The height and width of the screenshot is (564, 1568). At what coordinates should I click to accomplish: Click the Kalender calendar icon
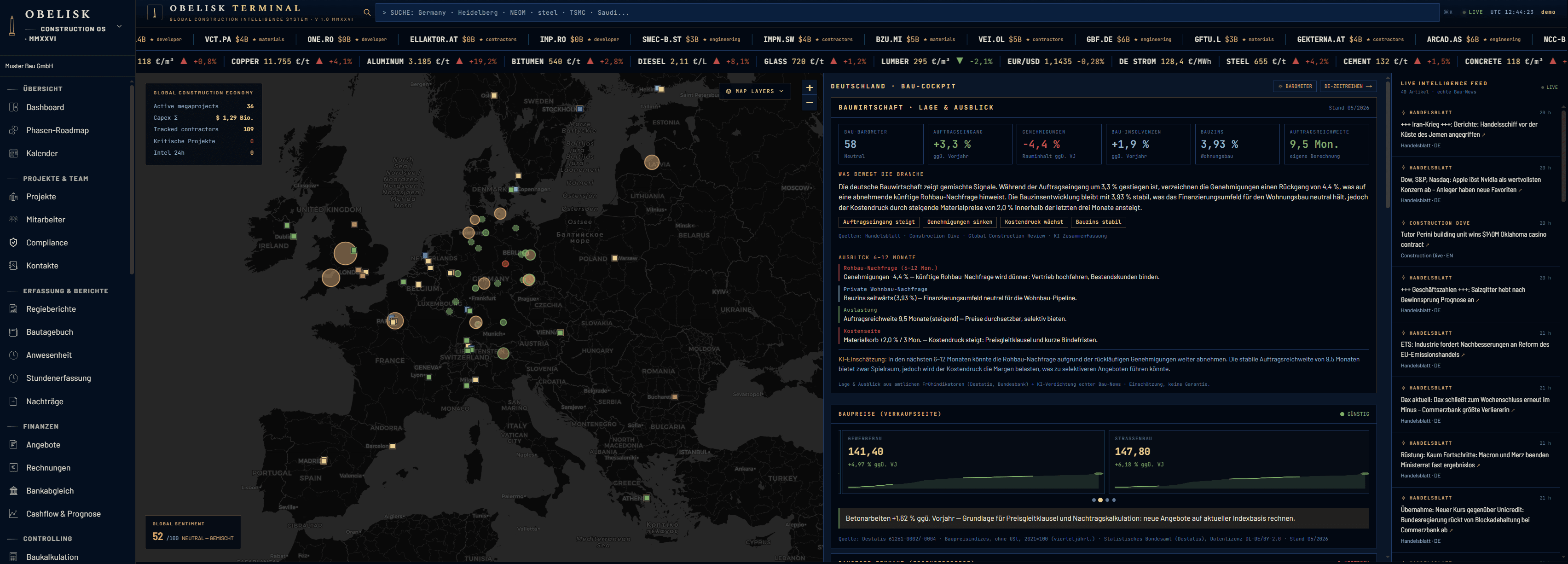point(13,153)
